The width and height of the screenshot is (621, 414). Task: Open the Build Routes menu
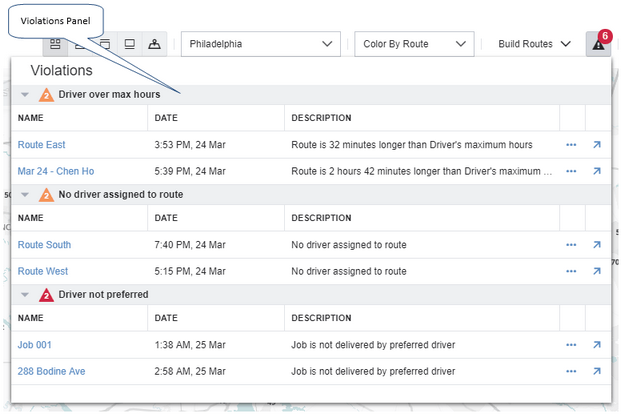pyautogui.click(x=534, y=44)
